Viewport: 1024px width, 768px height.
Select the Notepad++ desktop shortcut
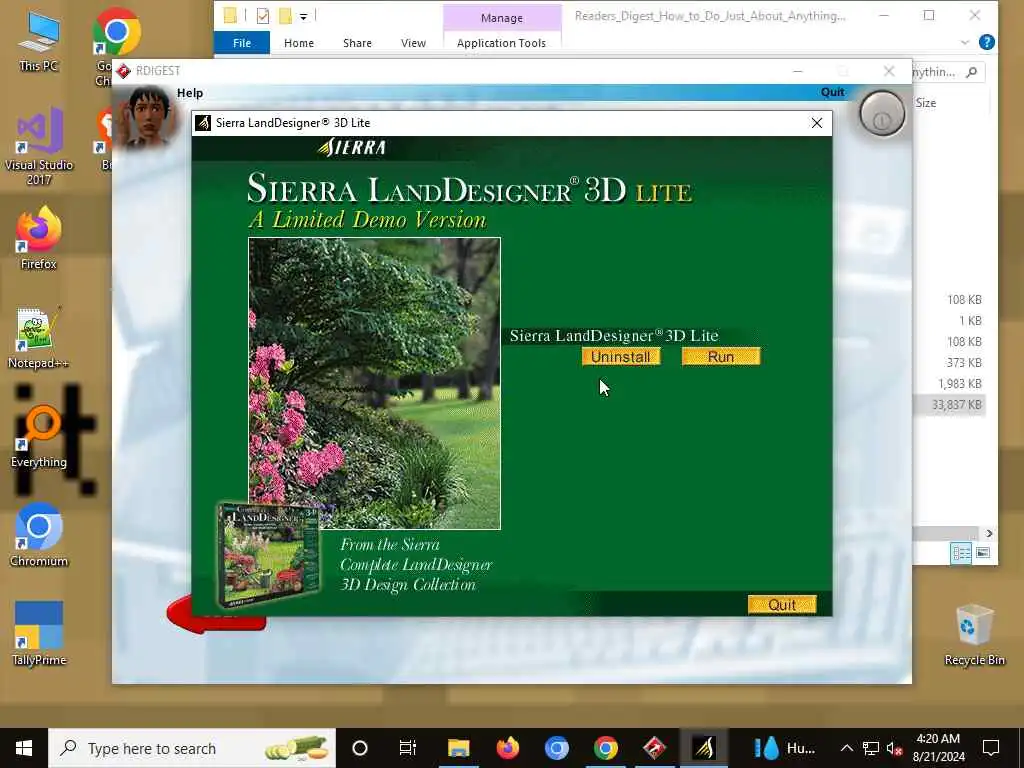(x=39, y=338)
